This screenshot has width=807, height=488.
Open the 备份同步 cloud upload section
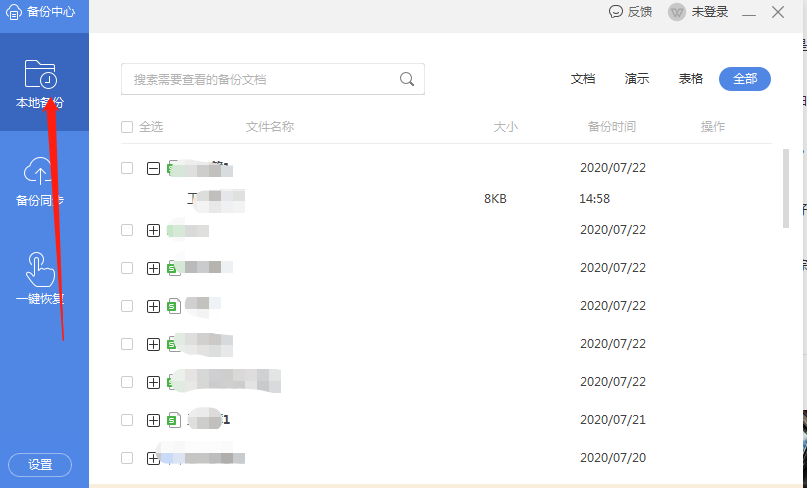tap(41, 180)
